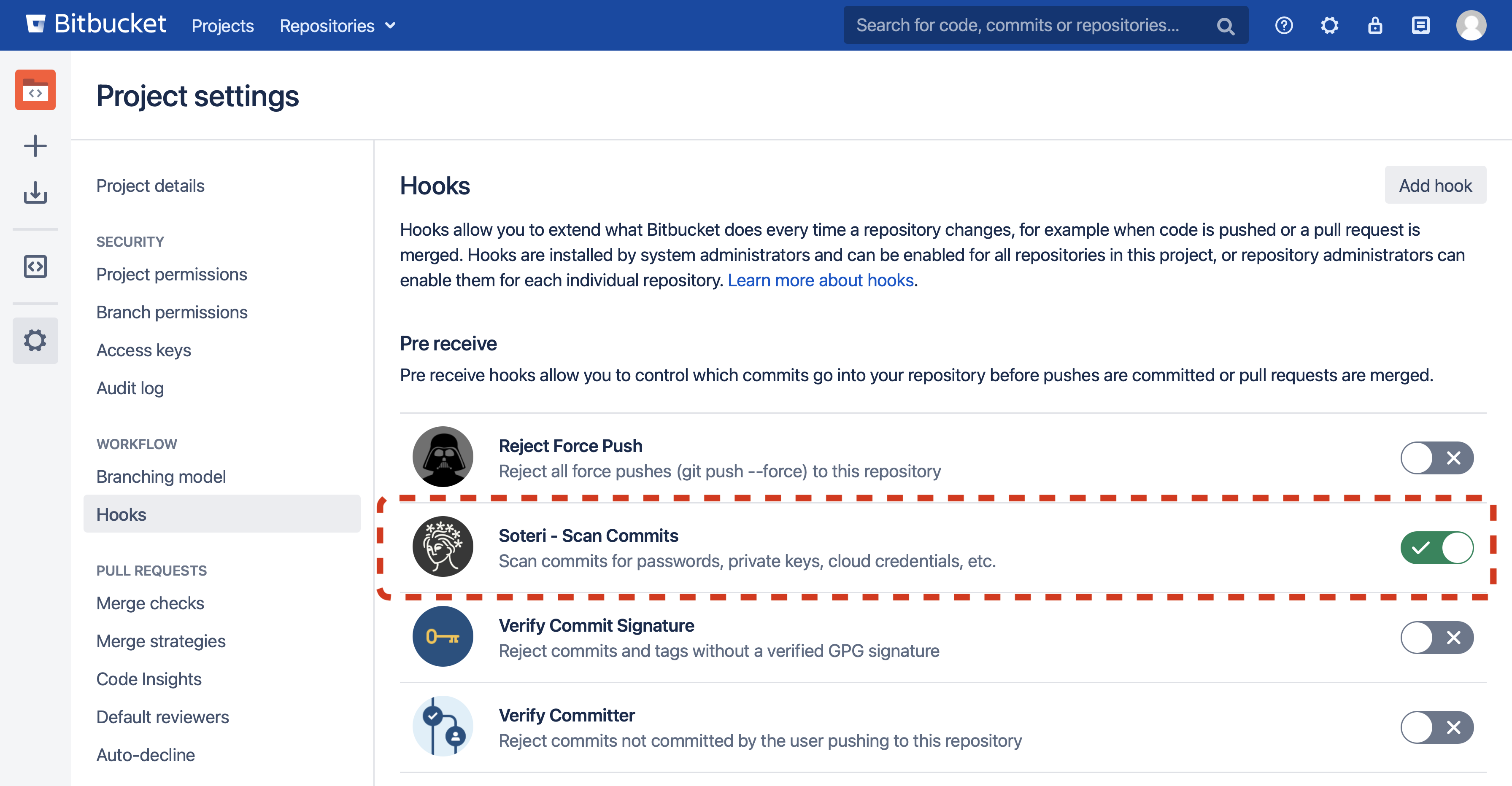Disable the Soteri Scan Commits toggle
The height and width of the screenshot is (786, 1512).
tap(1436, 548)
